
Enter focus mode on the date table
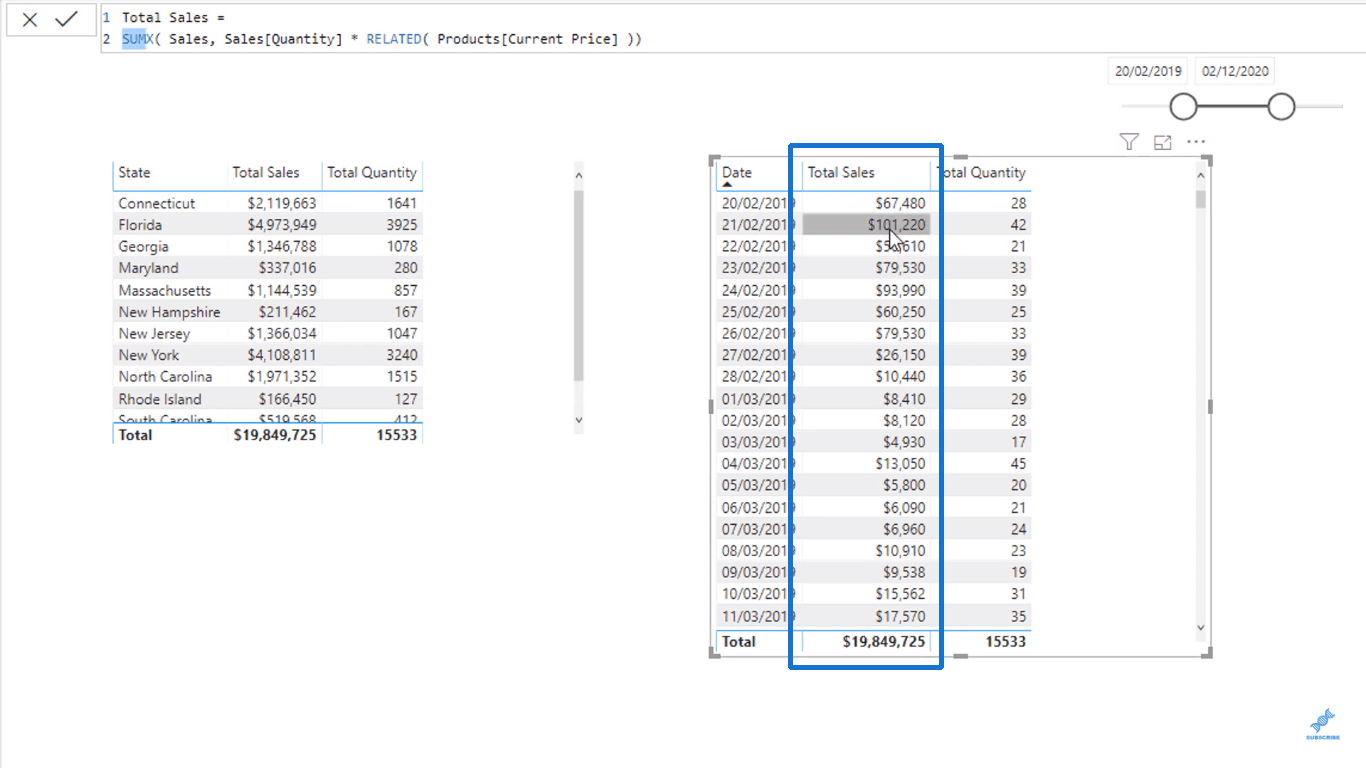tap(1162, 142)
